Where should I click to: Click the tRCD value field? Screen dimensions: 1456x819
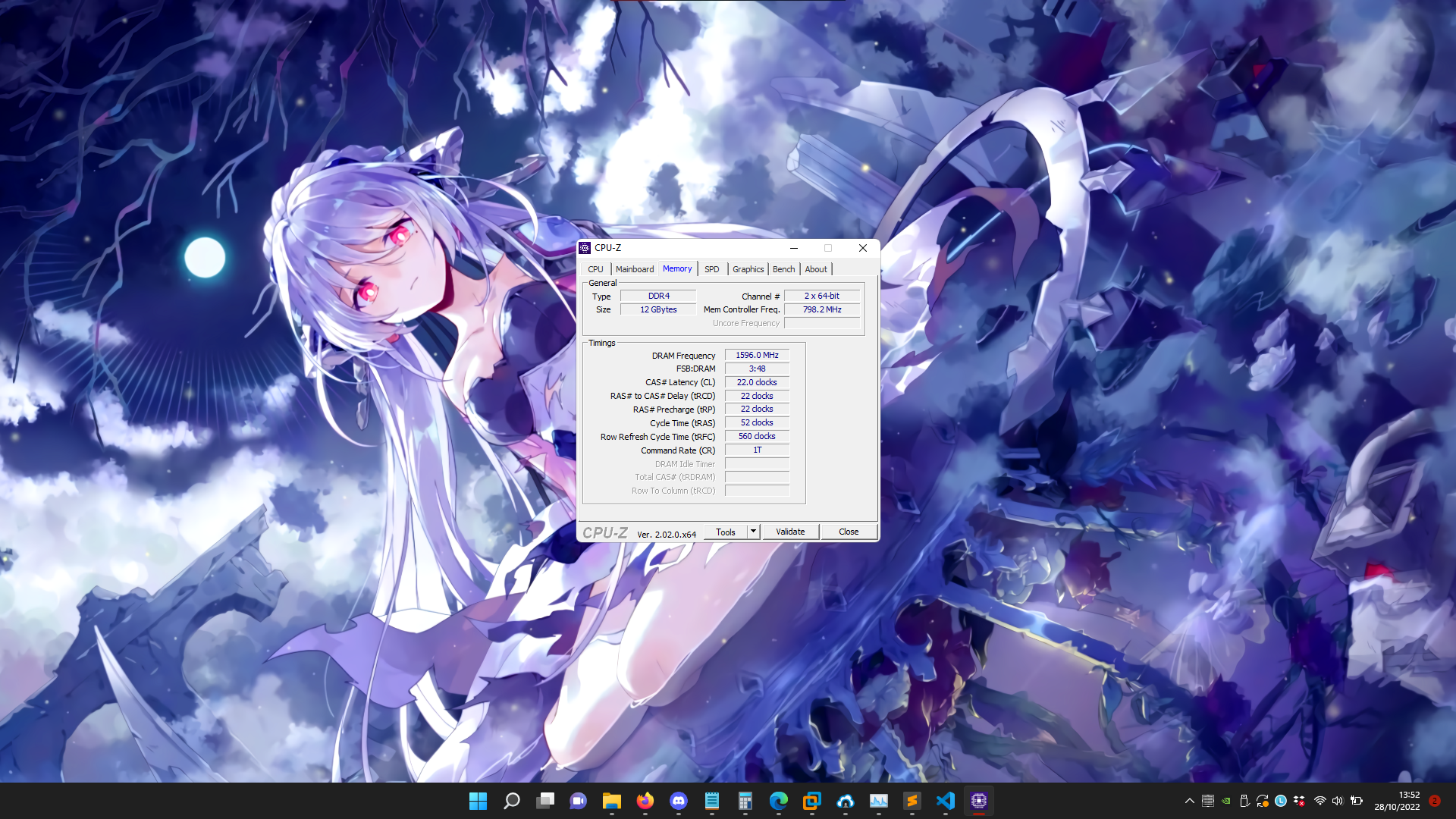click(757, 396)
